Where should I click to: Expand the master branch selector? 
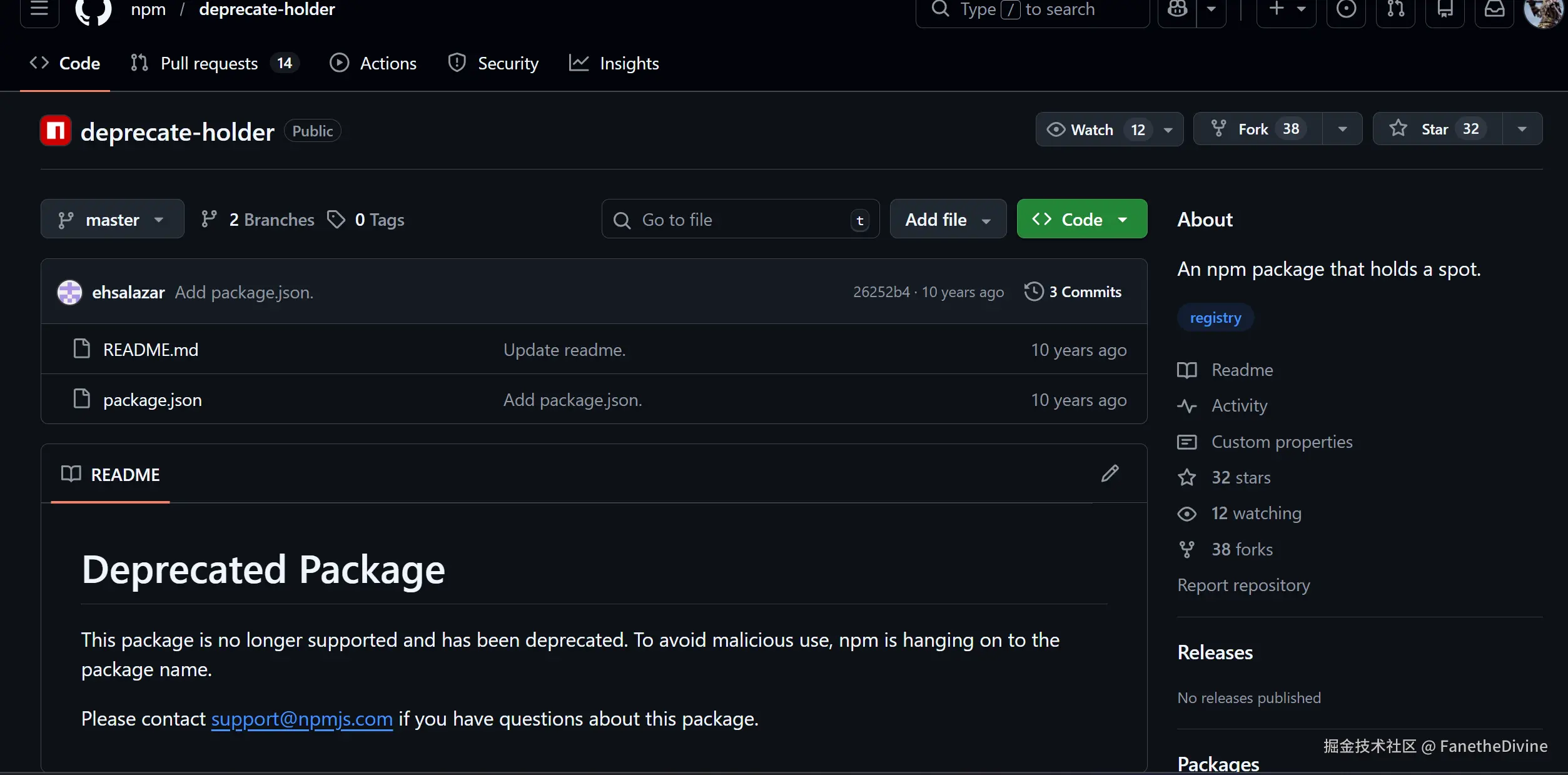pyautogui.click(x=112, y=220)
